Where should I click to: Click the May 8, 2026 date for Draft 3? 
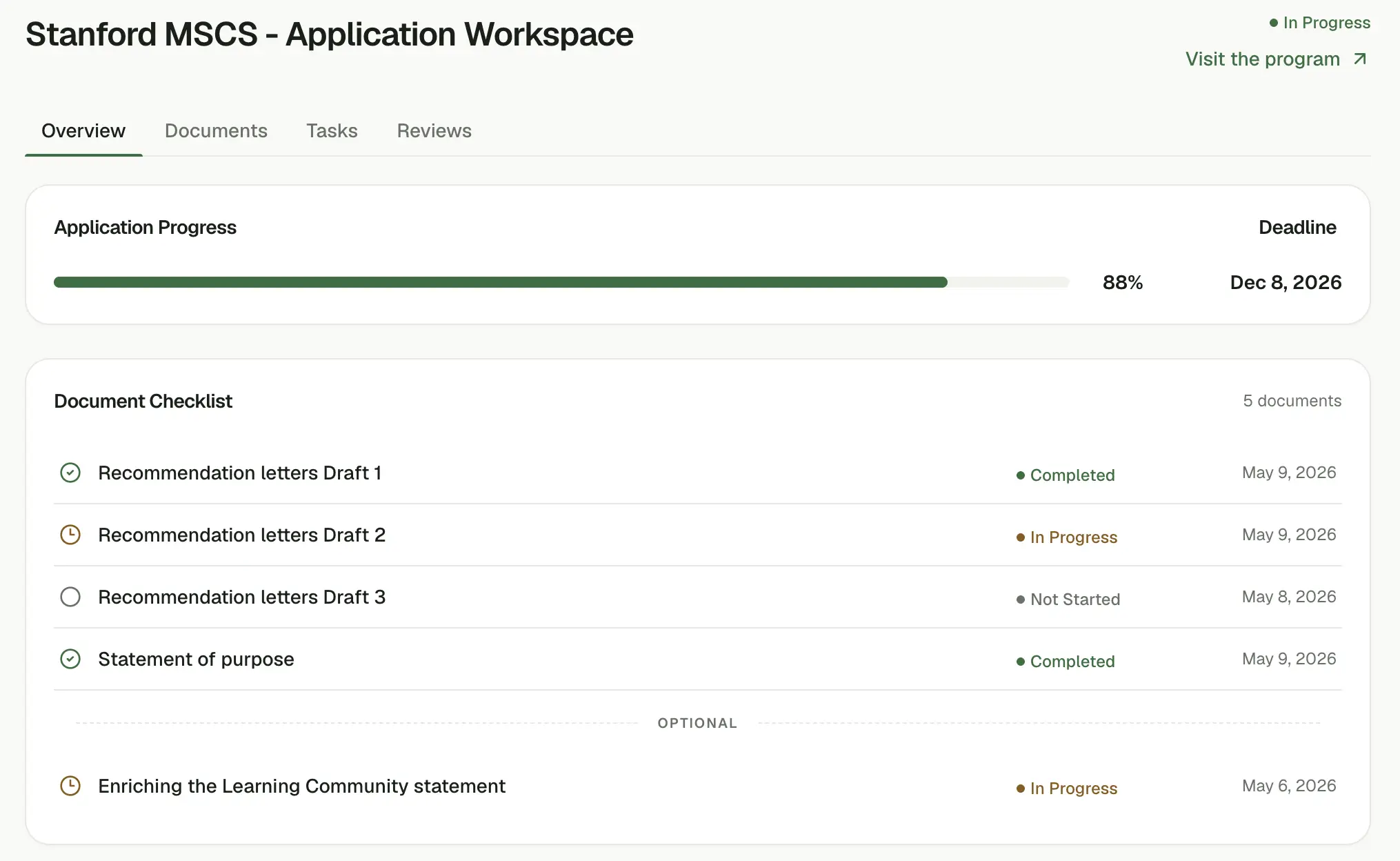click(x=1289, y=597)
